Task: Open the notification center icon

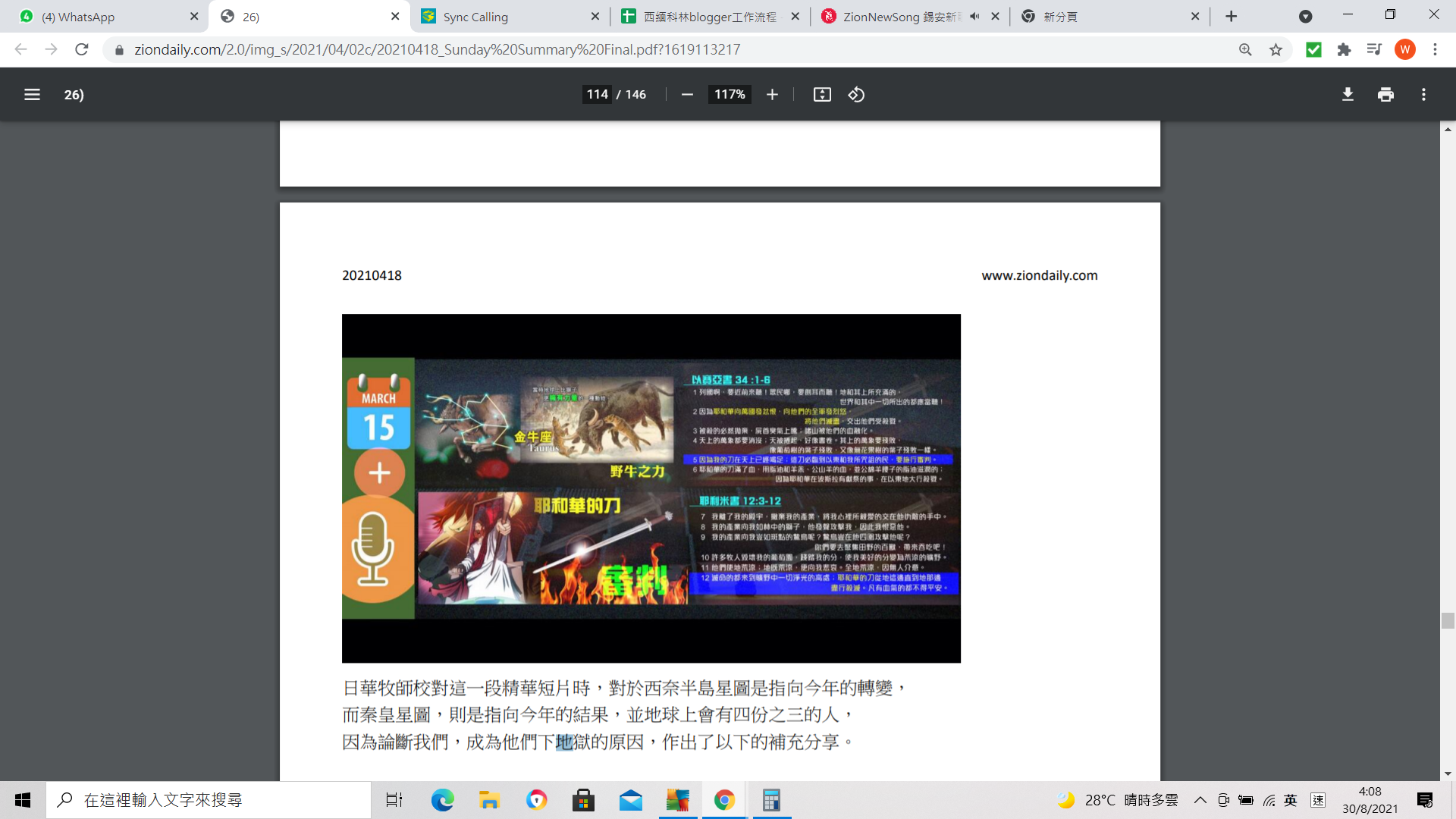Action: [1425, 800]
